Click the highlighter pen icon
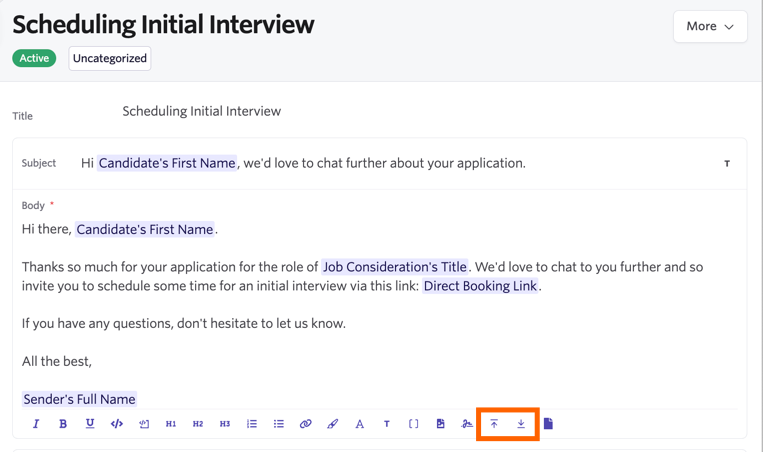 pyautogui.click(x=333, y=424)
